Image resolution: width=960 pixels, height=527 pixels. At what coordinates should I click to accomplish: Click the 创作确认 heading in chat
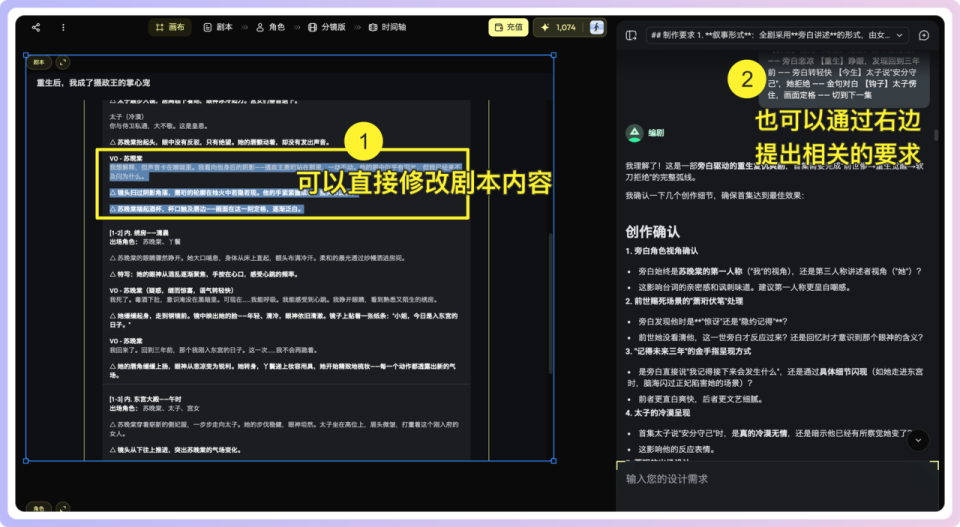(652, 232)
